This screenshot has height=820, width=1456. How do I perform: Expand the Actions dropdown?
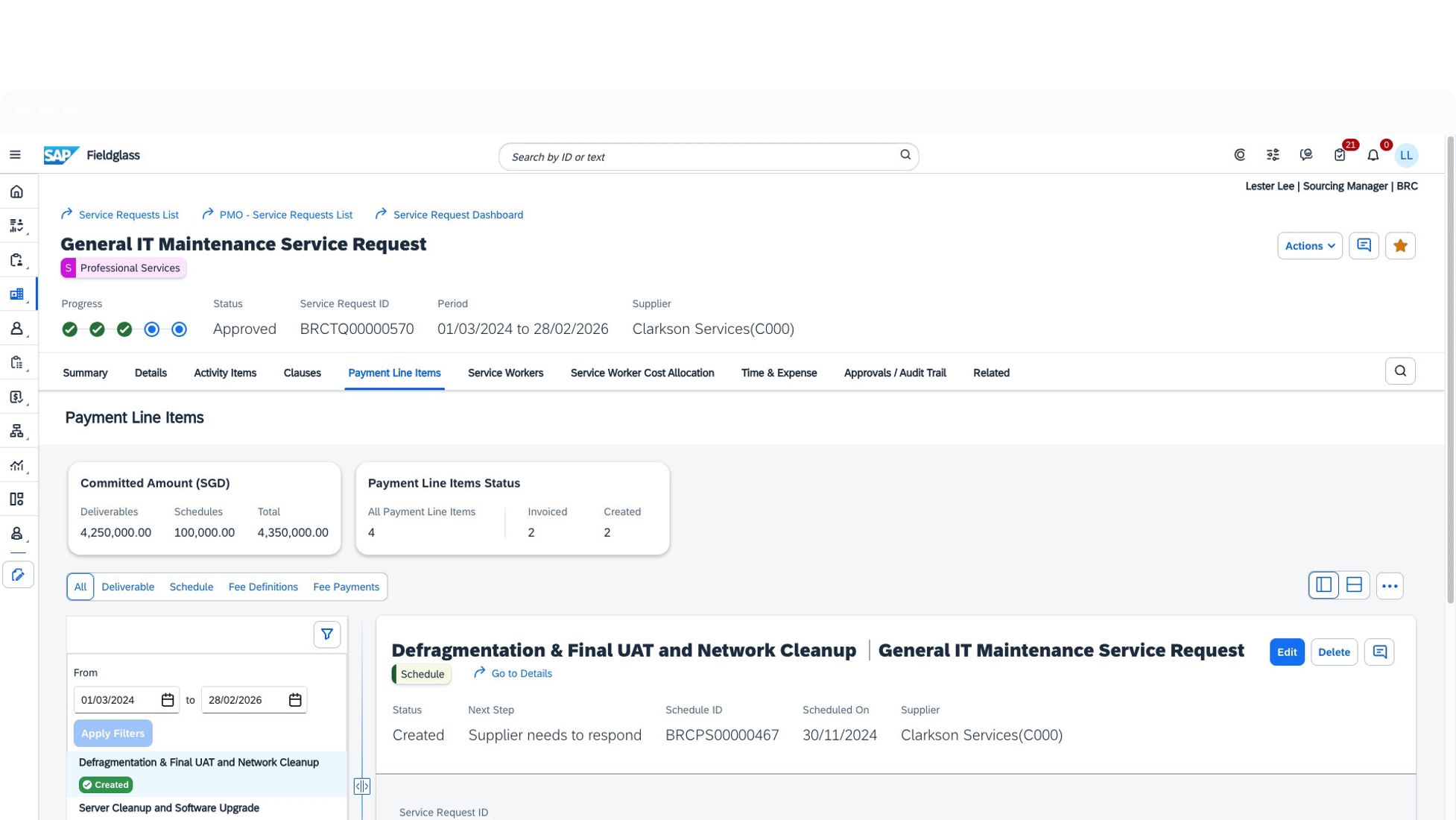coord(1309,246)
